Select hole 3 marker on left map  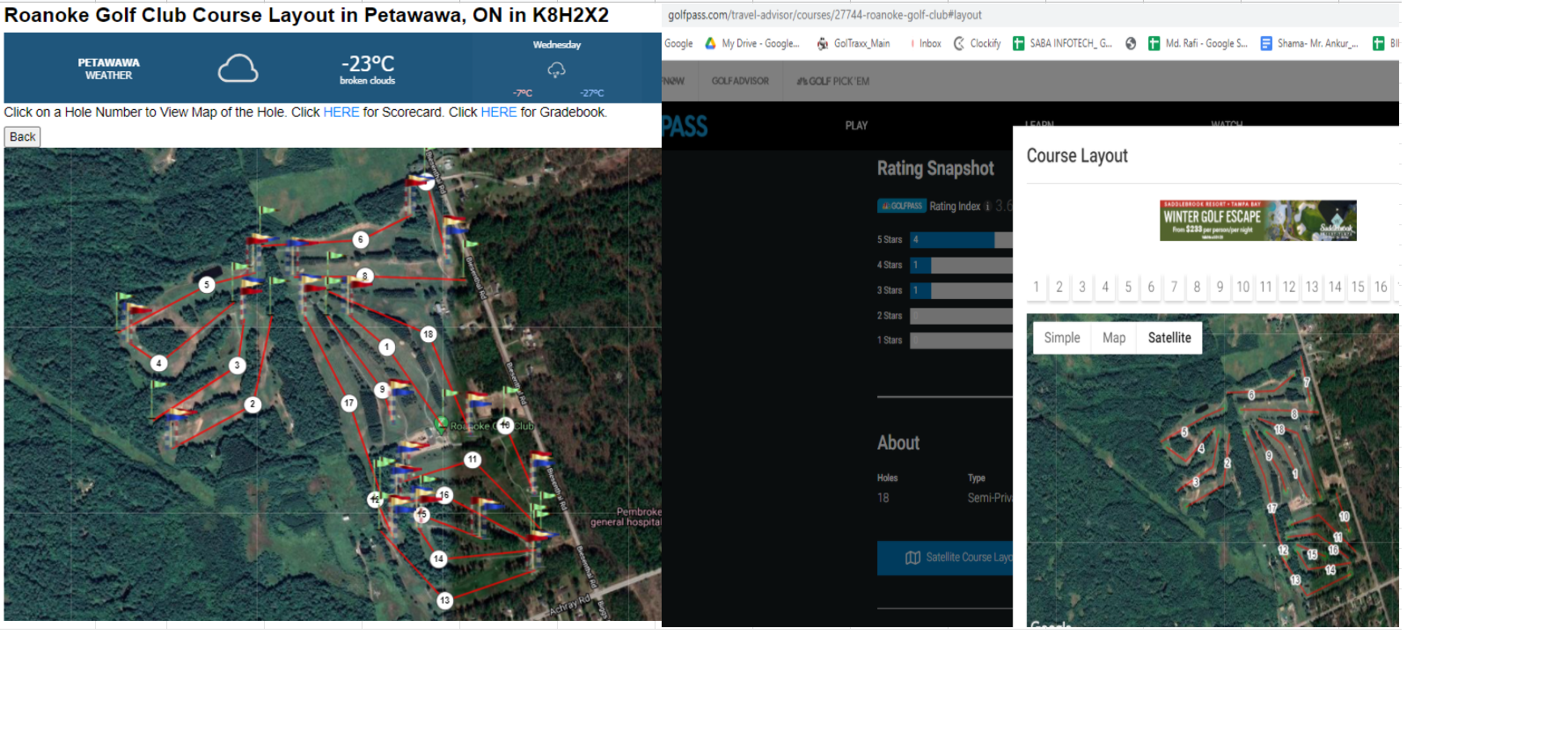pos(237,365)
